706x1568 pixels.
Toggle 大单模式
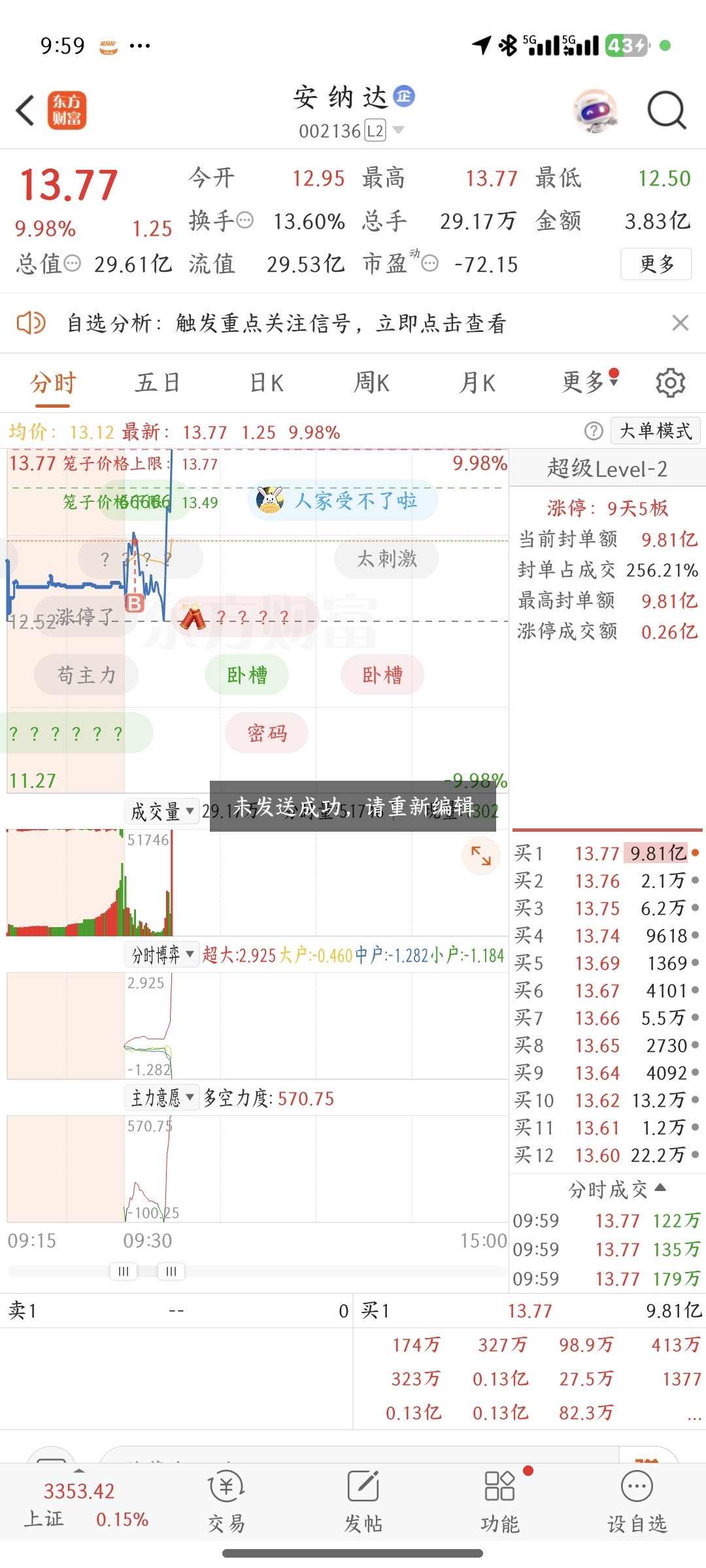656,431
